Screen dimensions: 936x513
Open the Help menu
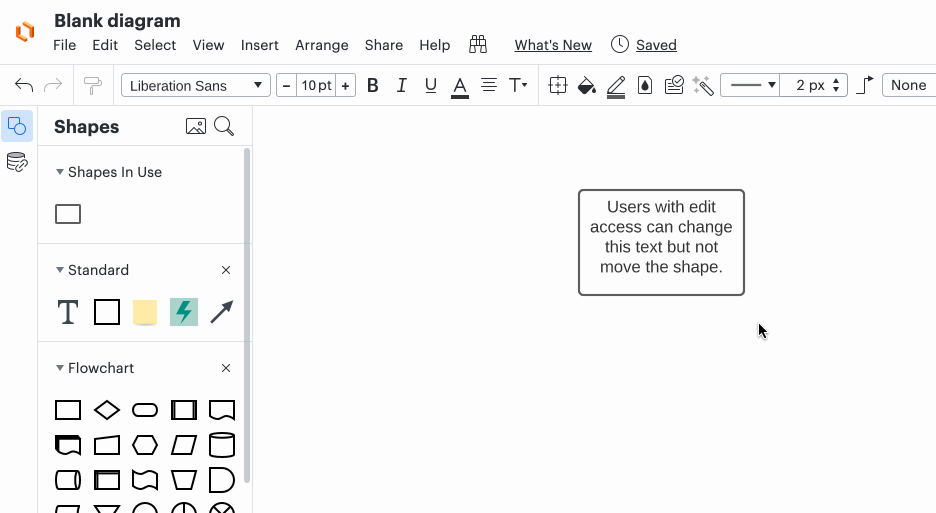click(435, 45)
